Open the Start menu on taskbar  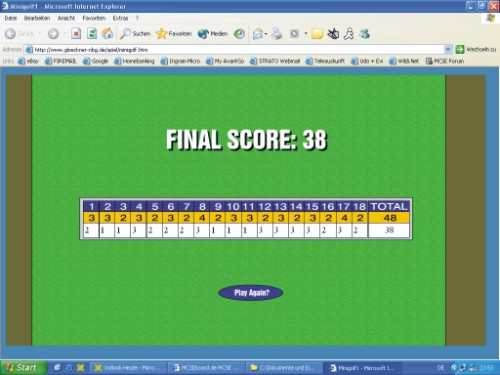23,367
